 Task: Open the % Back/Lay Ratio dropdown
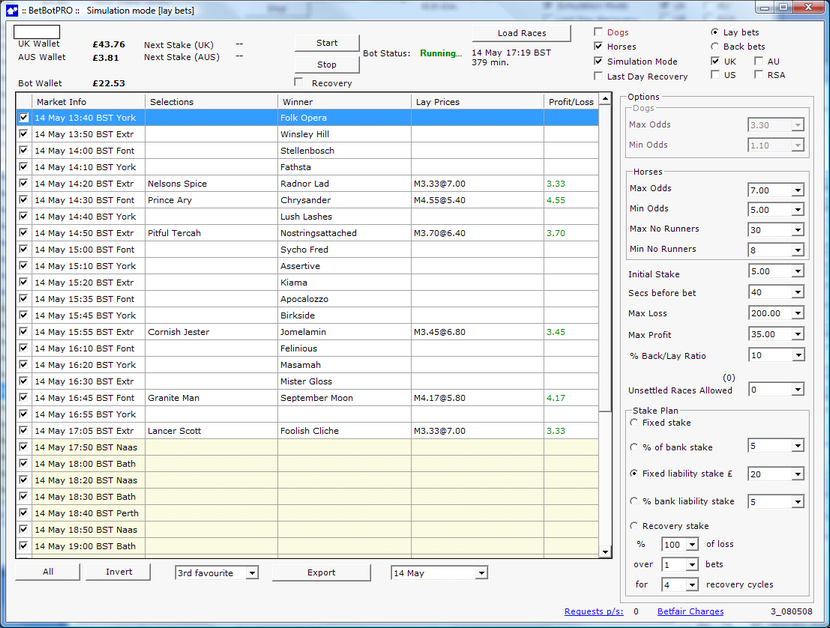tap(798, 355)
